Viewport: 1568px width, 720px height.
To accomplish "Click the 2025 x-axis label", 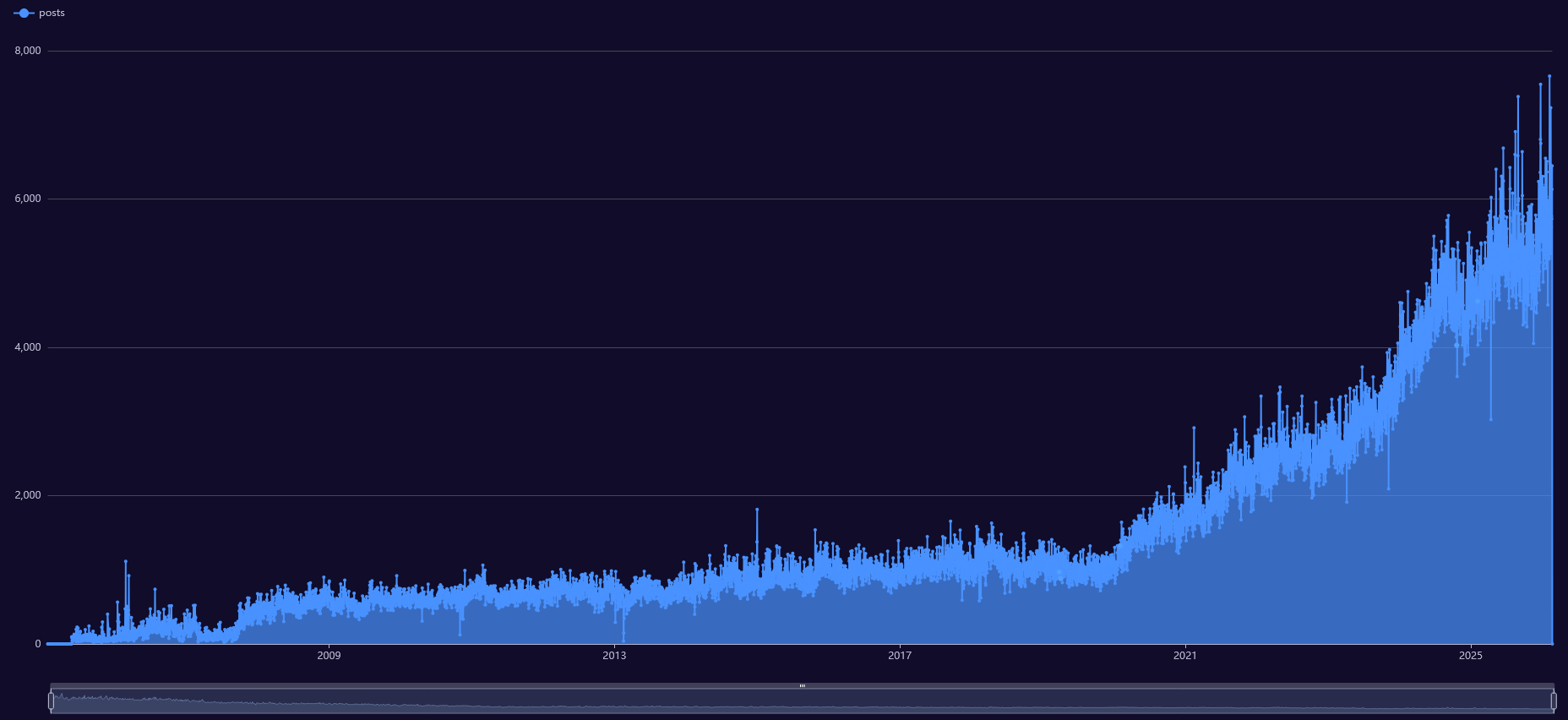I will coord(1471,656).
